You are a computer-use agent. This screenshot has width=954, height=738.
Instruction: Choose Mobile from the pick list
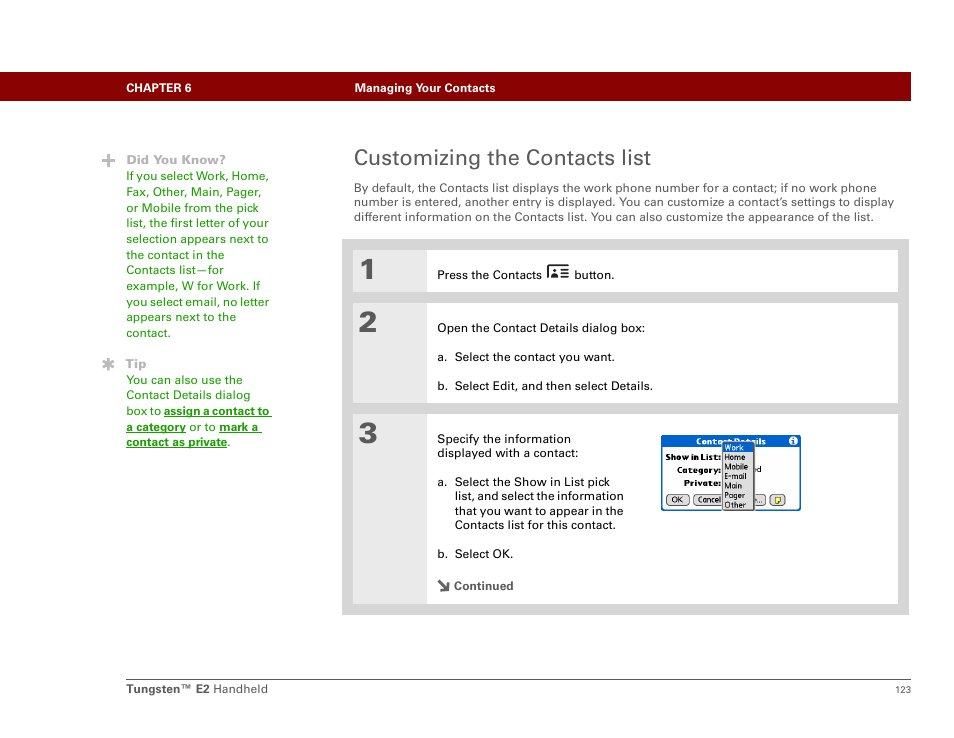pyautogui.click(x=738, y=467)
